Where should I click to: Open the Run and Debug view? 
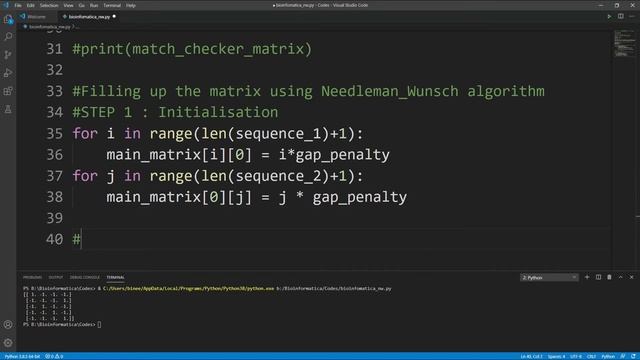point(8,73)
